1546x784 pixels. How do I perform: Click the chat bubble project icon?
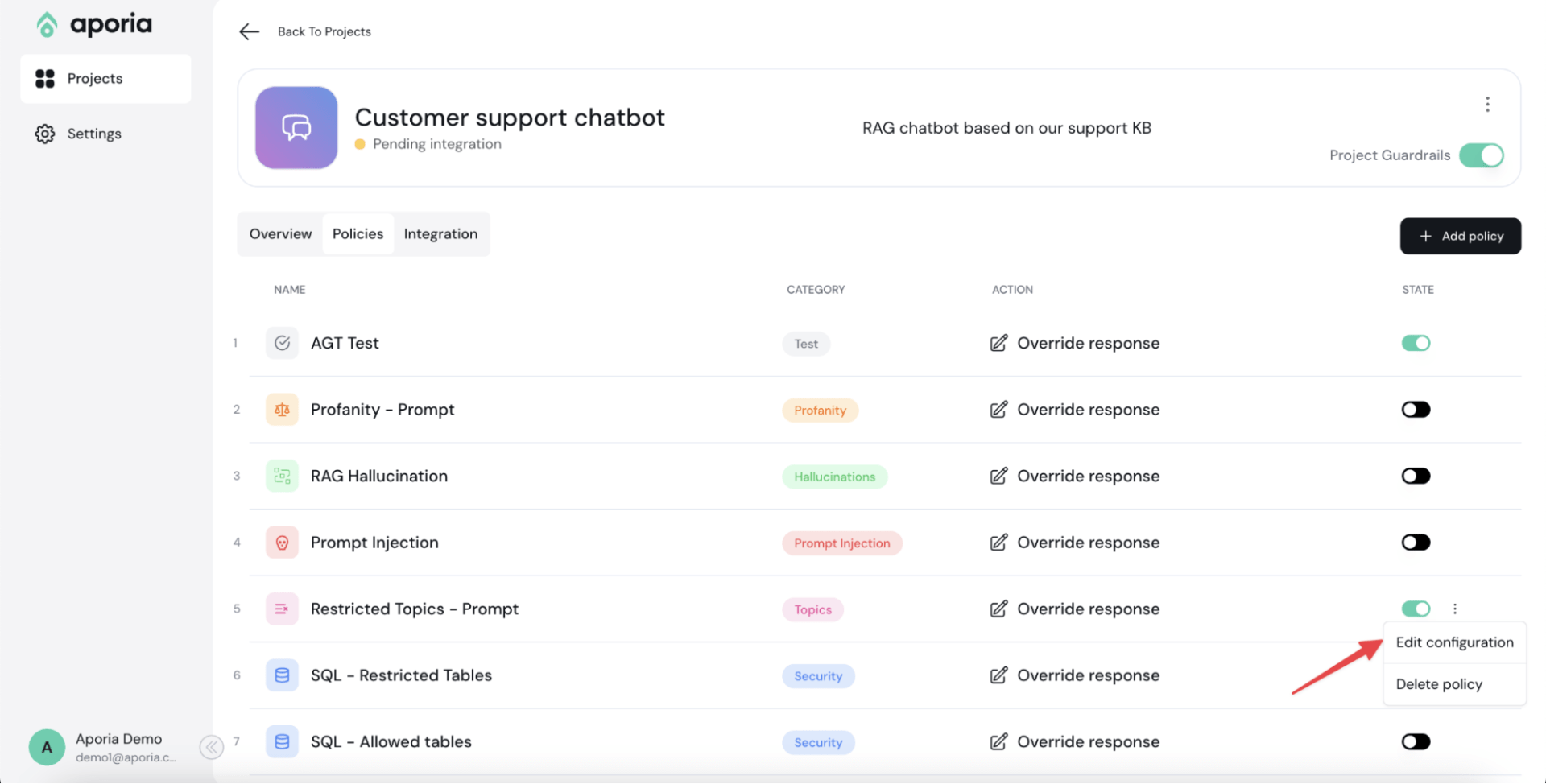[x=295, y=127]
